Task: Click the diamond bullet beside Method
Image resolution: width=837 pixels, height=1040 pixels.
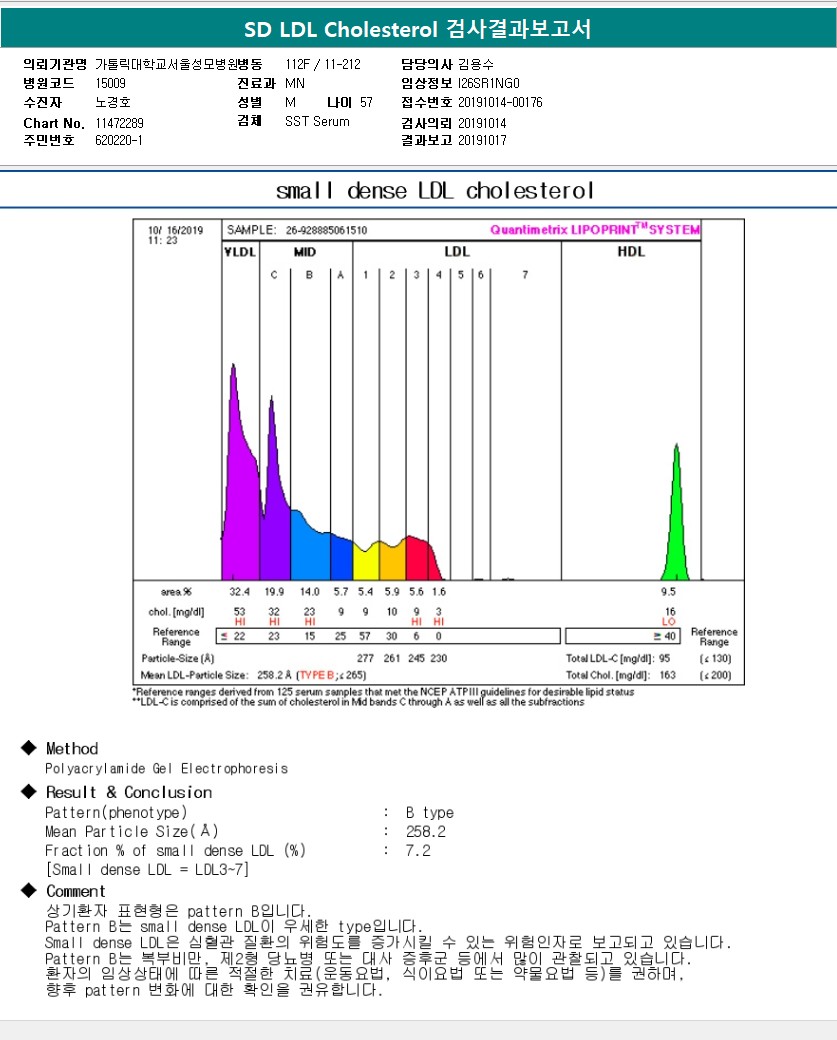Action: pyautogui.click(x=27, y=748)
